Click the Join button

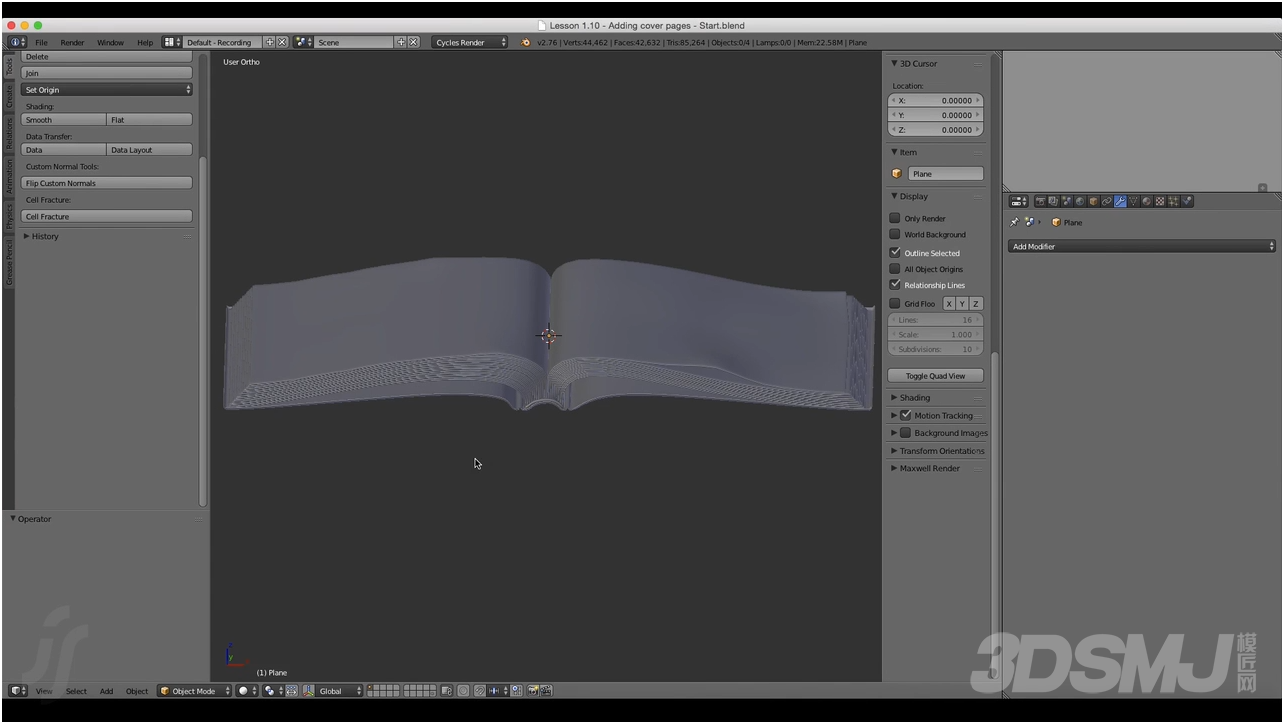(x=107, y=73)
